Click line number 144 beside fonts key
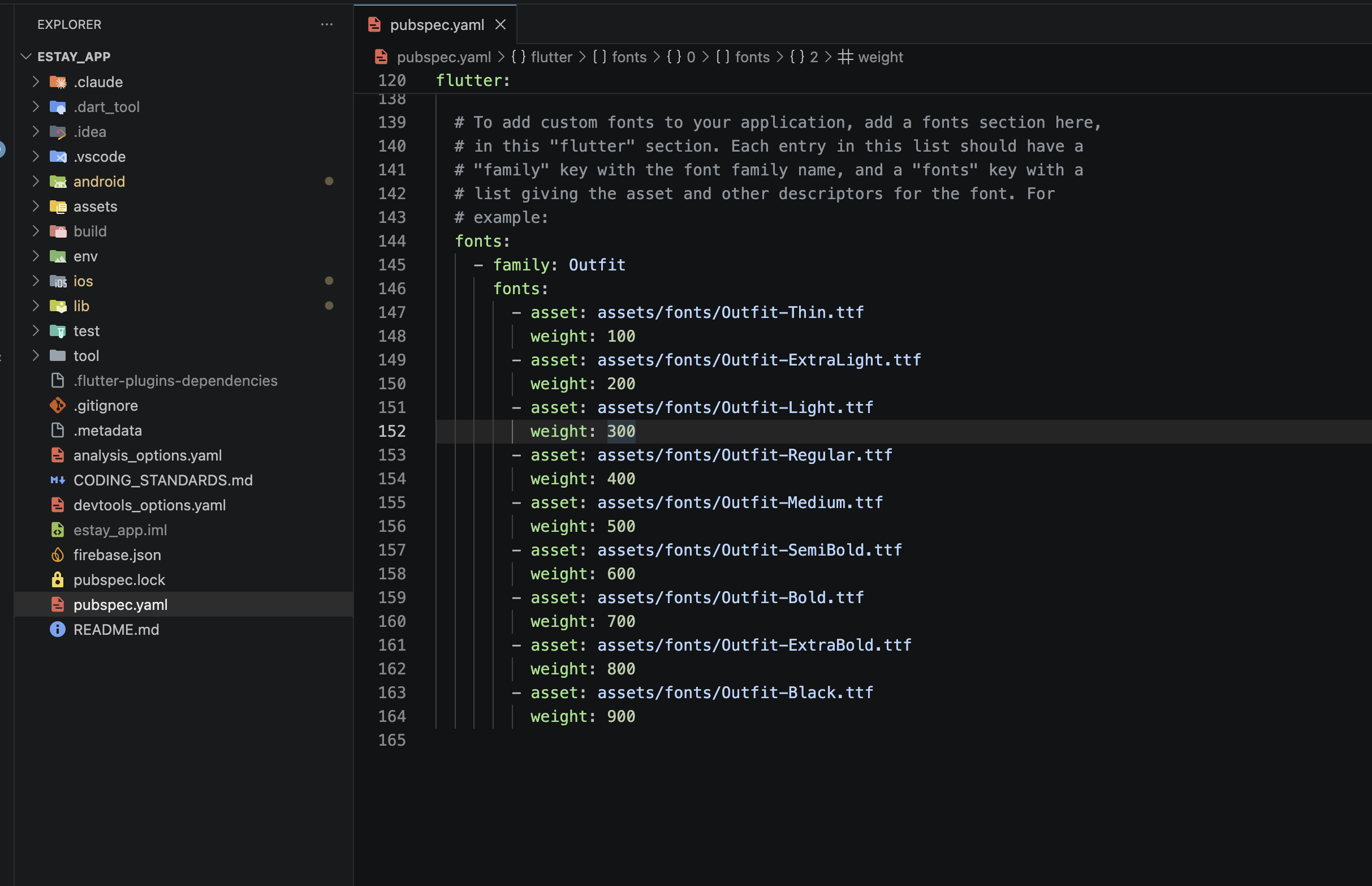Screen dimensions: 1372x886 tap(392, 241)
